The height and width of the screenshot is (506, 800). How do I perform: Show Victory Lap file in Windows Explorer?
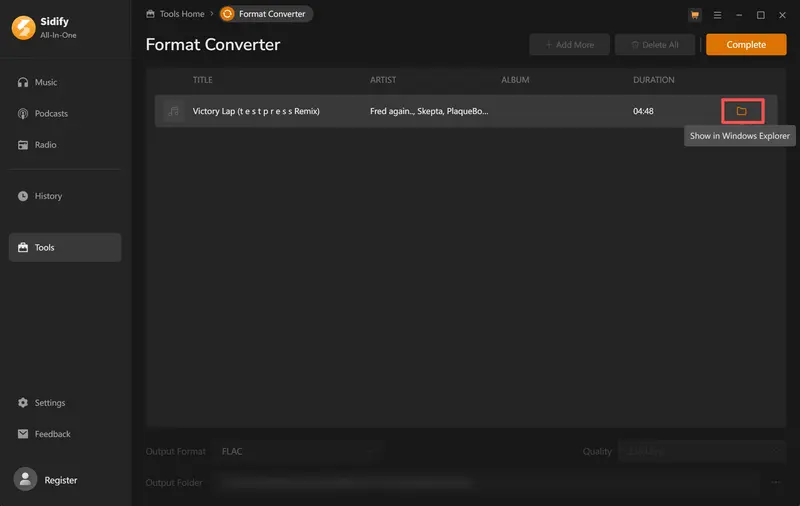[742, 111]
